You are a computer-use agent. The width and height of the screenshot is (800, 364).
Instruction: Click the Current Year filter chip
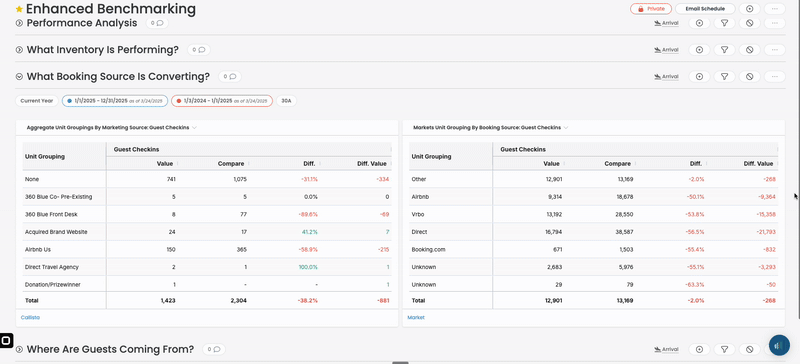pyautogui.click(x=37, y=101)
